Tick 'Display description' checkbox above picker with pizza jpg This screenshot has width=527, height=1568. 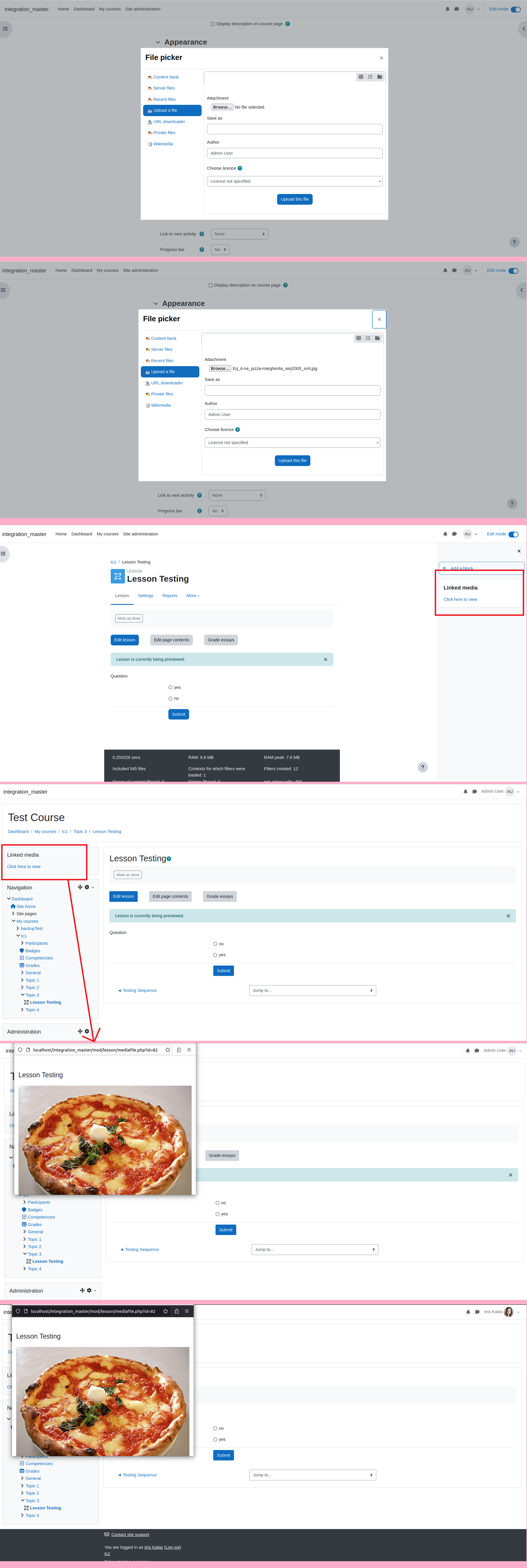211,285
